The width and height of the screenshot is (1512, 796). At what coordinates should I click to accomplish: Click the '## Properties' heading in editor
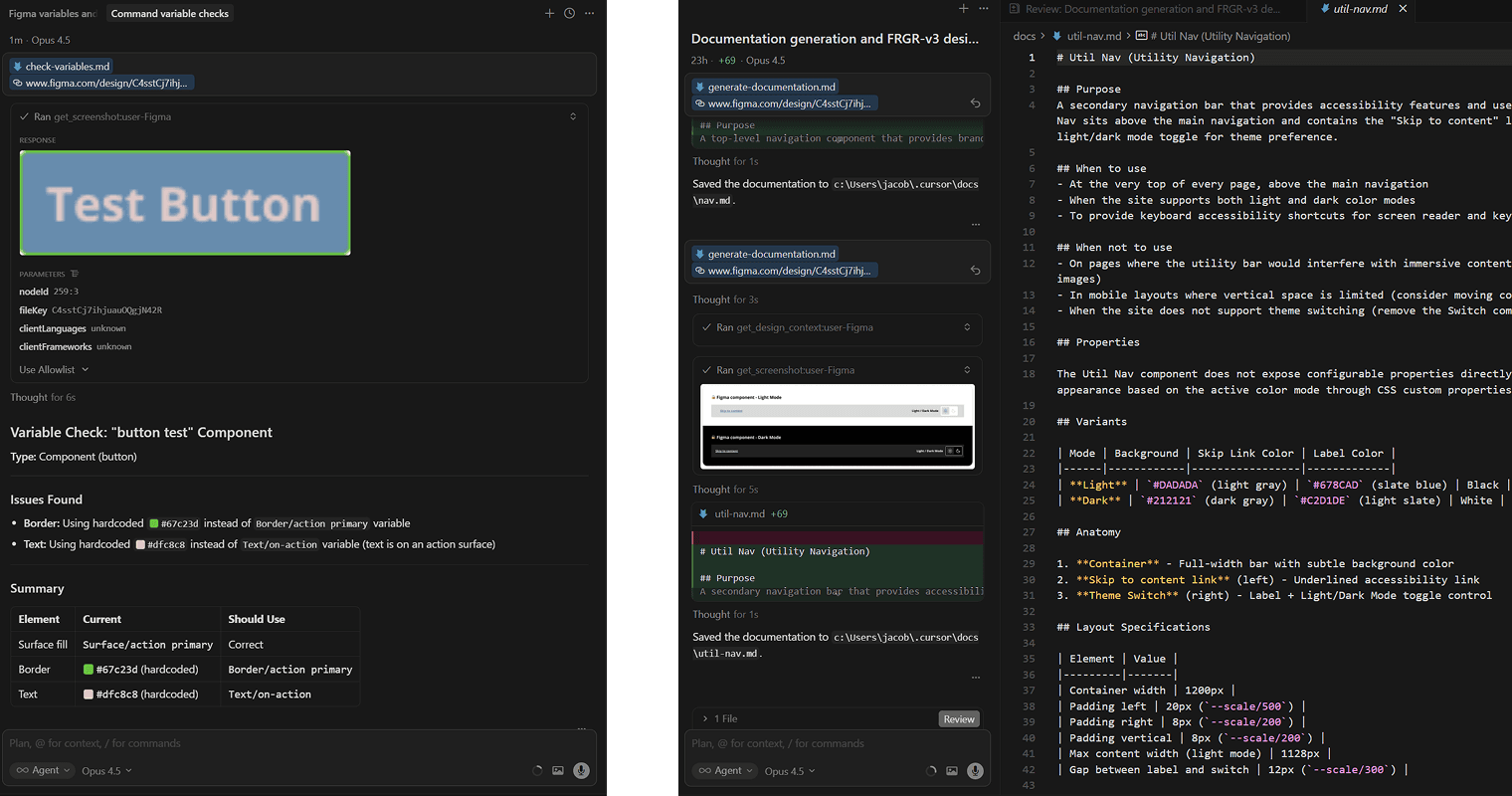coord(1098,342)
